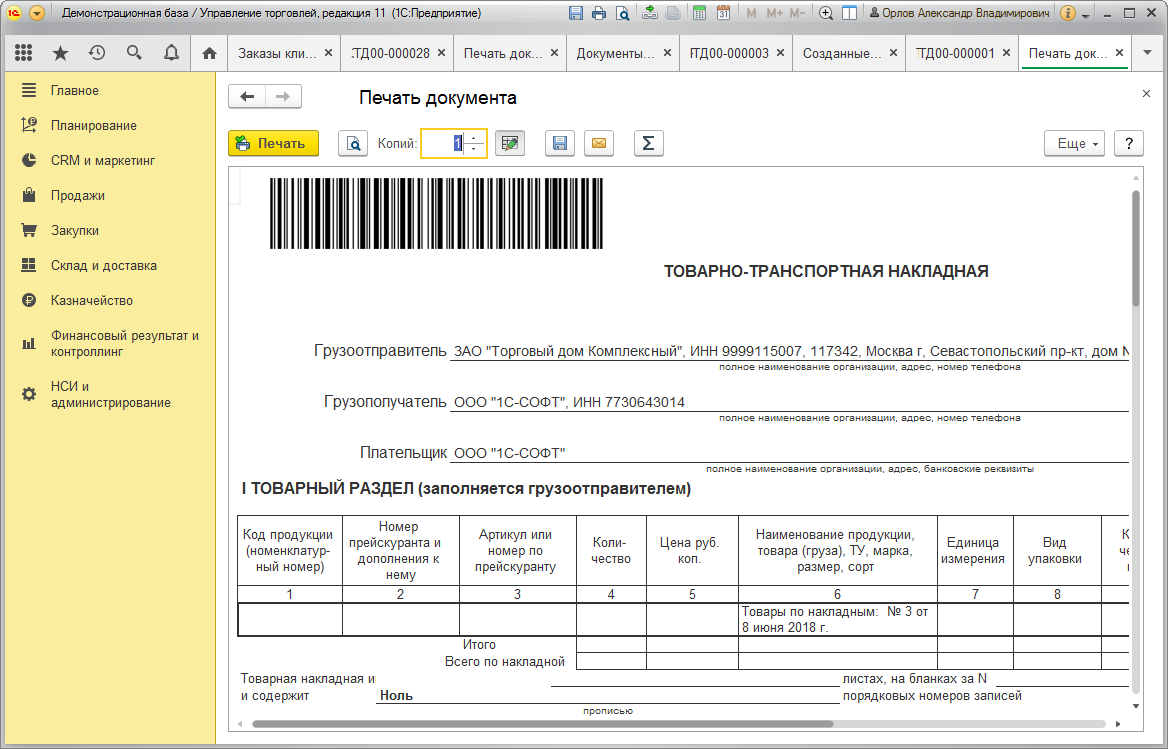Click the printer icon in the title bar
Image resolution: width=1168 pixels, height=749 pixels.
coord(599,13)
